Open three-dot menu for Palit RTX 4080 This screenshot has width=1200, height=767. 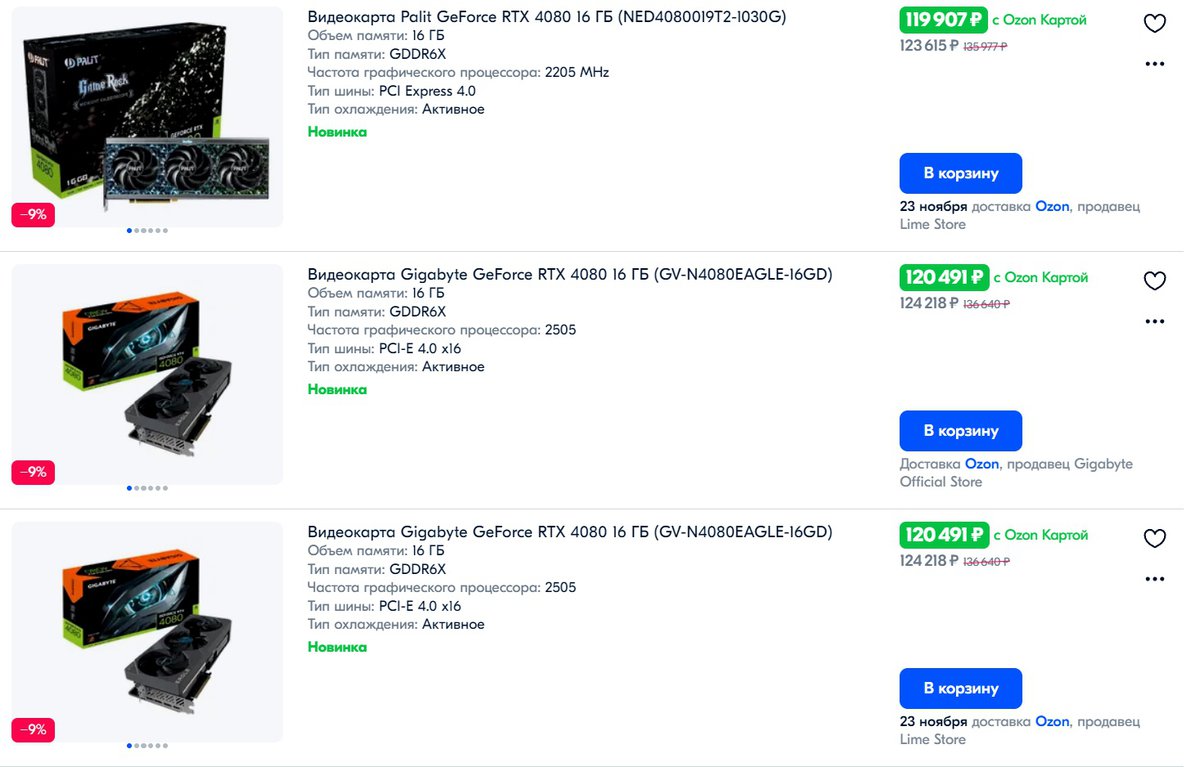(1154, 64)
